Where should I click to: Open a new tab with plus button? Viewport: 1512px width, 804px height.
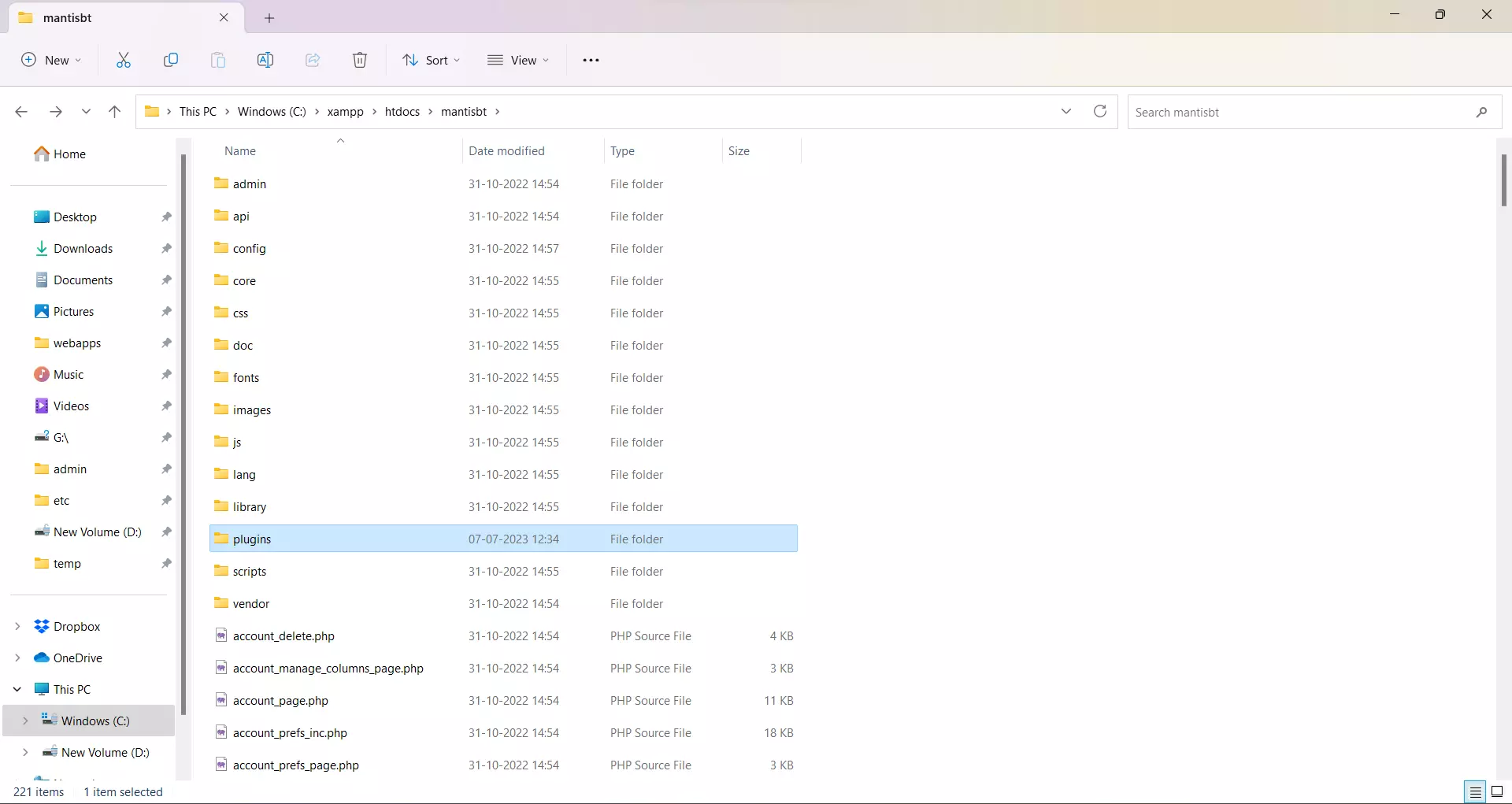(x=269, y=17)
